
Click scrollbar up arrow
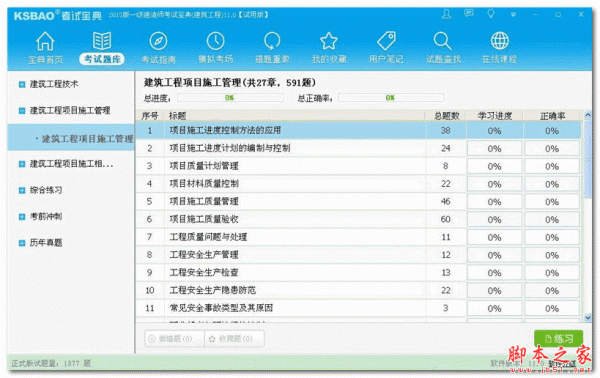pyautogui.click(x=588, y=115)
